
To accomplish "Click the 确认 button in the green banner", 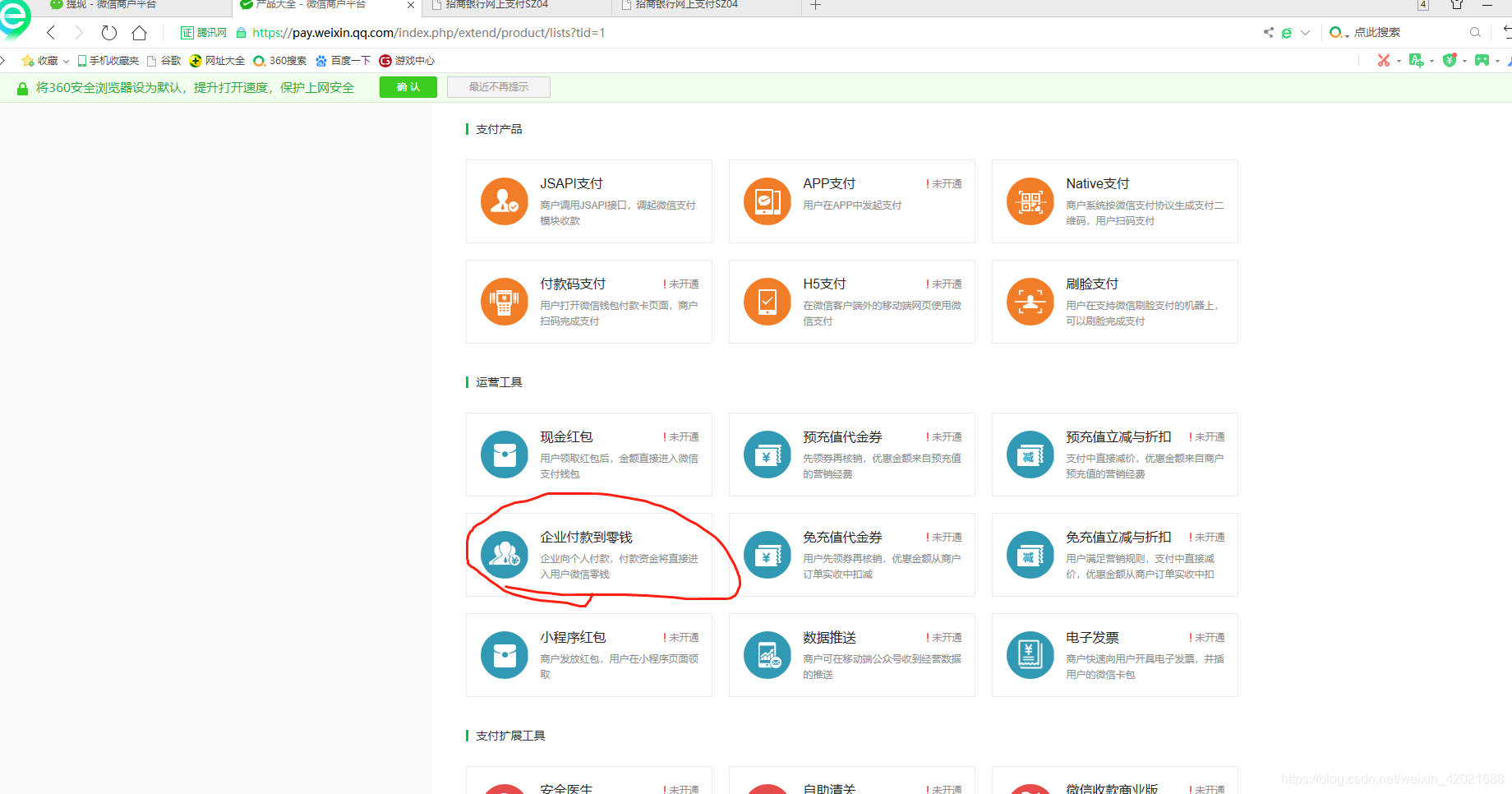I will 408,86.
